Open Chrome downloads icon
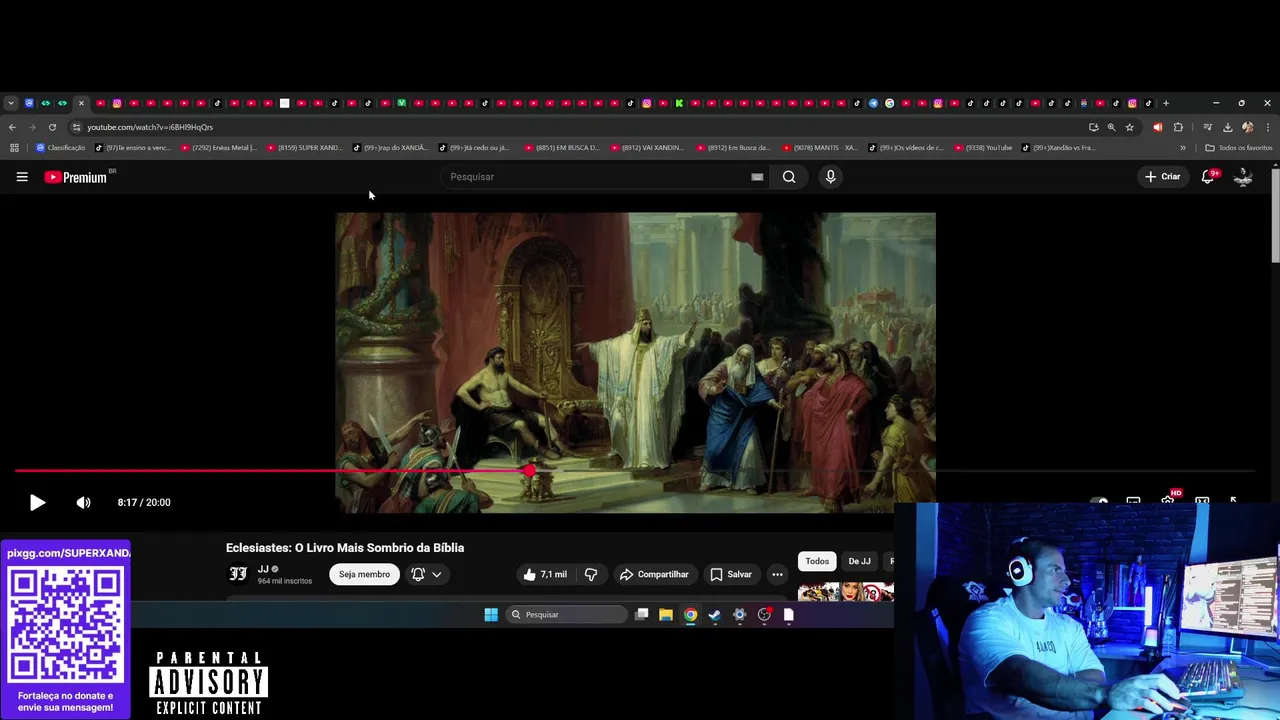The height and width of the screenshot is (720, 1280). point(1227,127)
